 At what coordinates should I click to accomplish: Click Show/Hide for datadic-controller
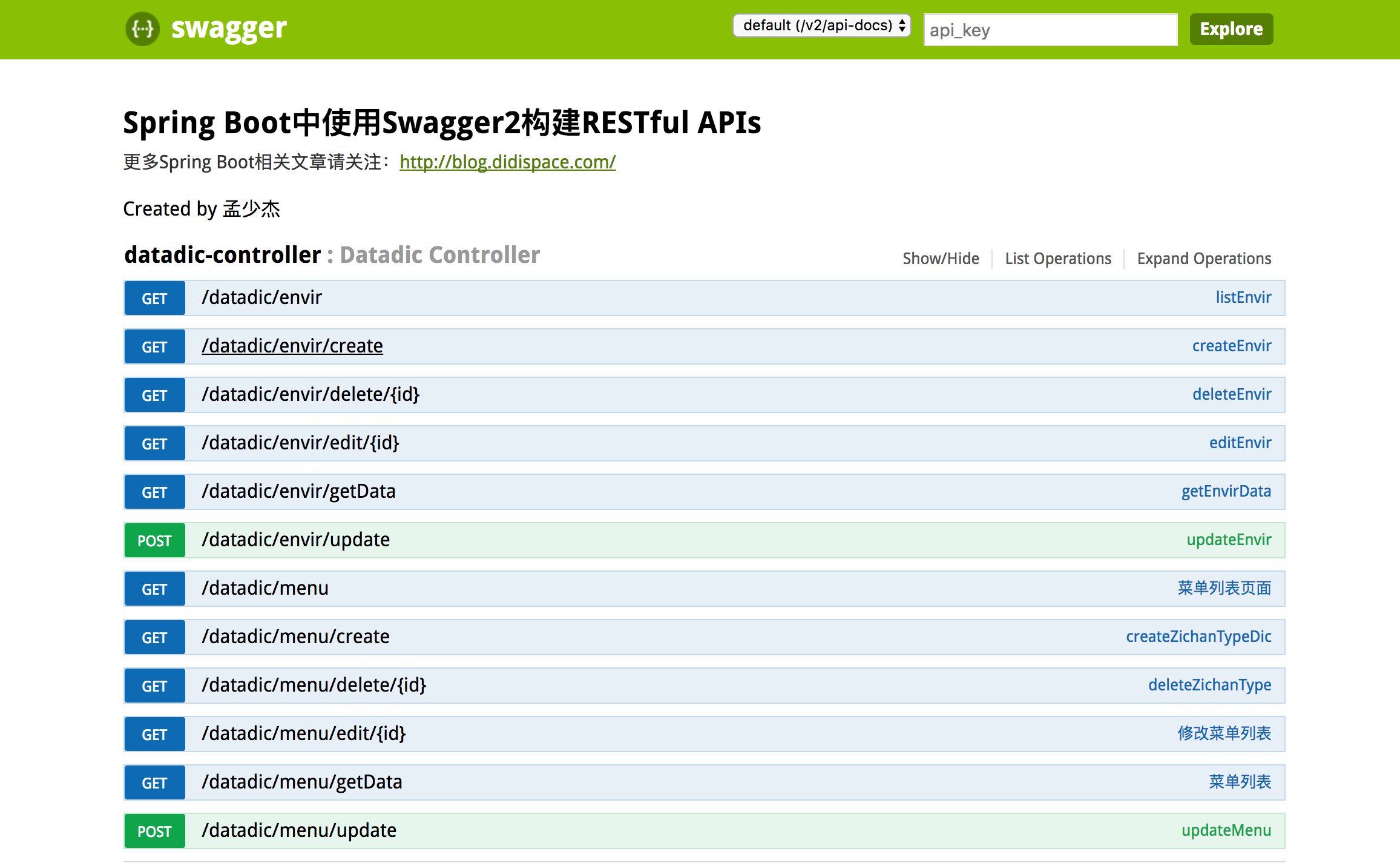[x=940, y=259]
